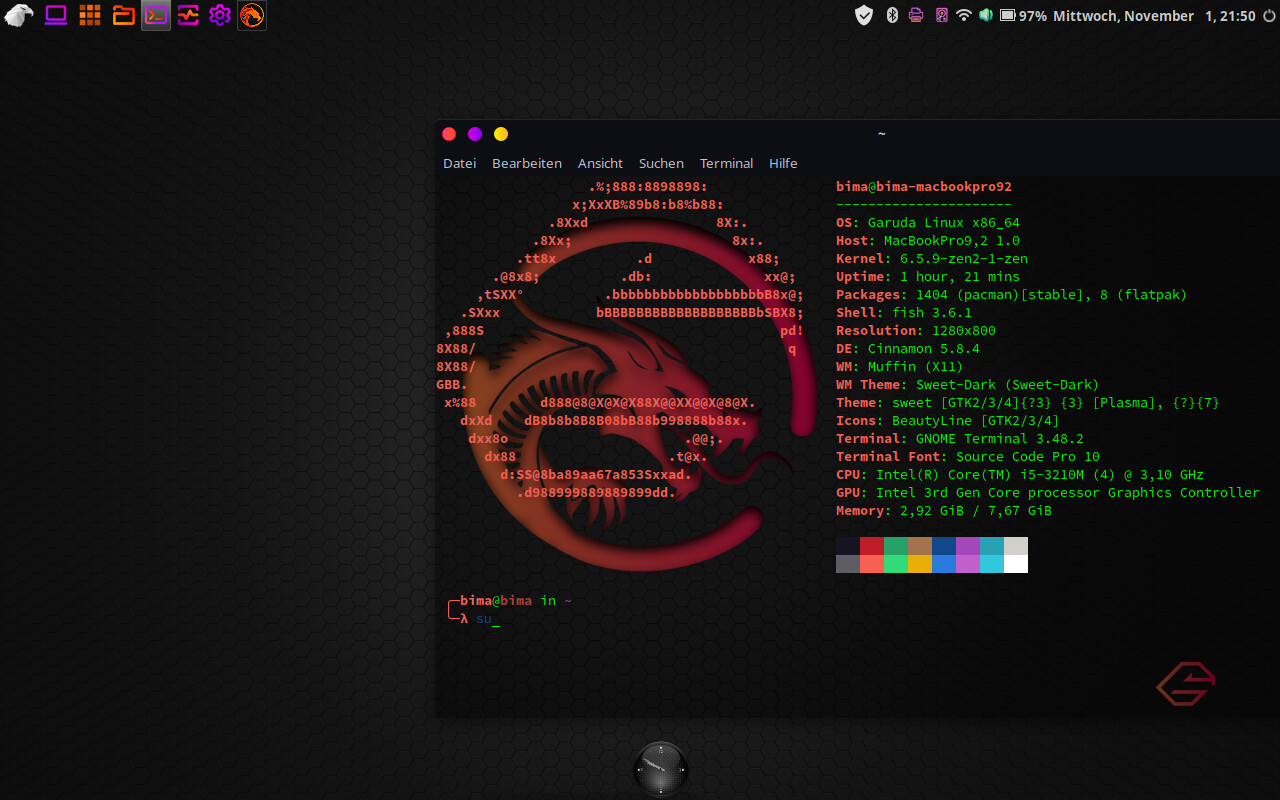The image size is (1280, 800).
Task: Open the removable drives tray icon
Action: (x=941, y=15)
